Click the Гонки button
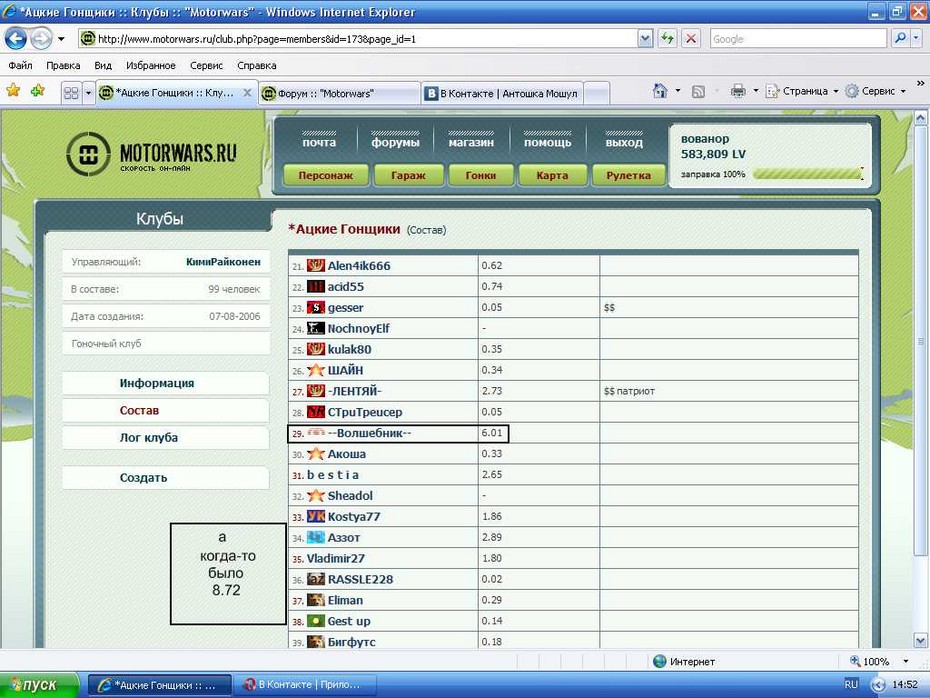 coord(480,175)
